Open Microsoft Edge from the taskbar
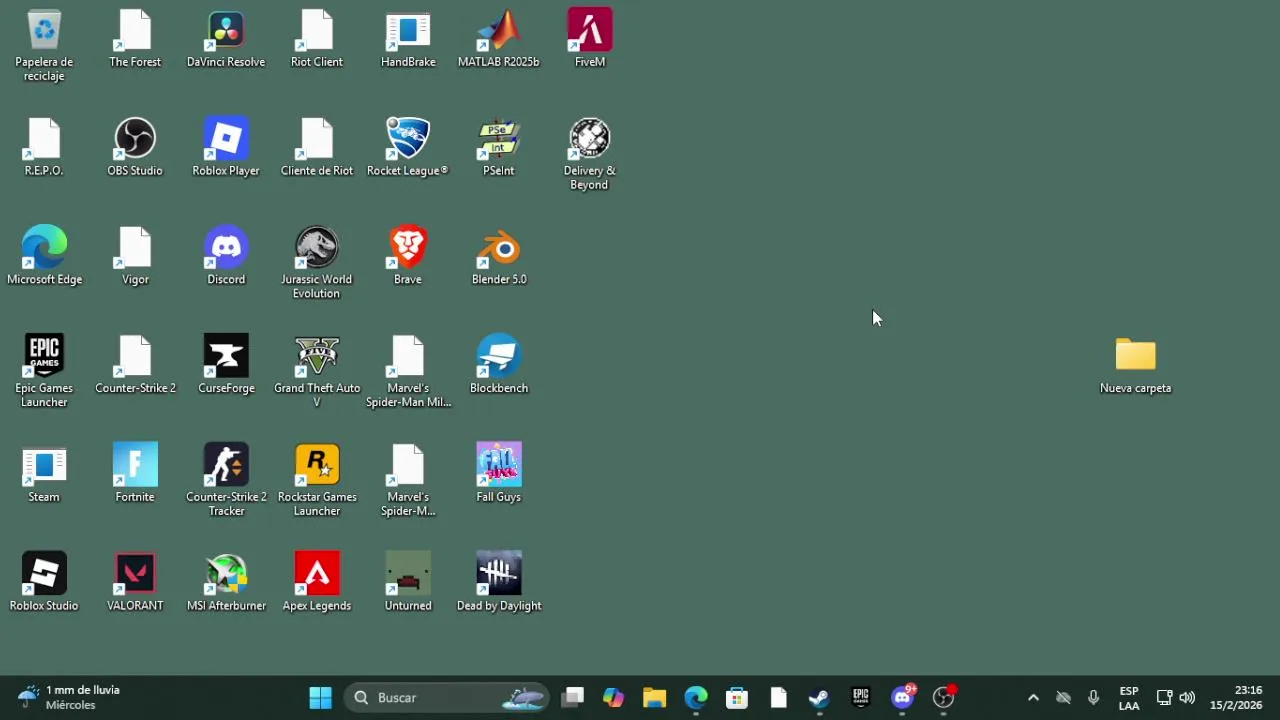The image size is (1280, 720). (696, 697)
